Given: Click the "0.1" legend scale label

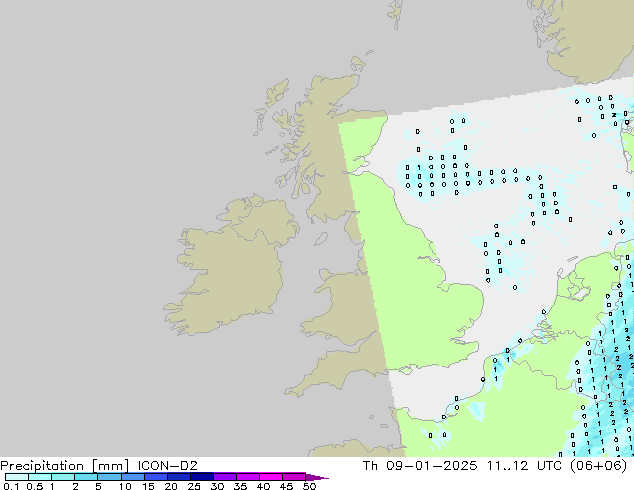Looking at the screenshot, I should 11,486.
